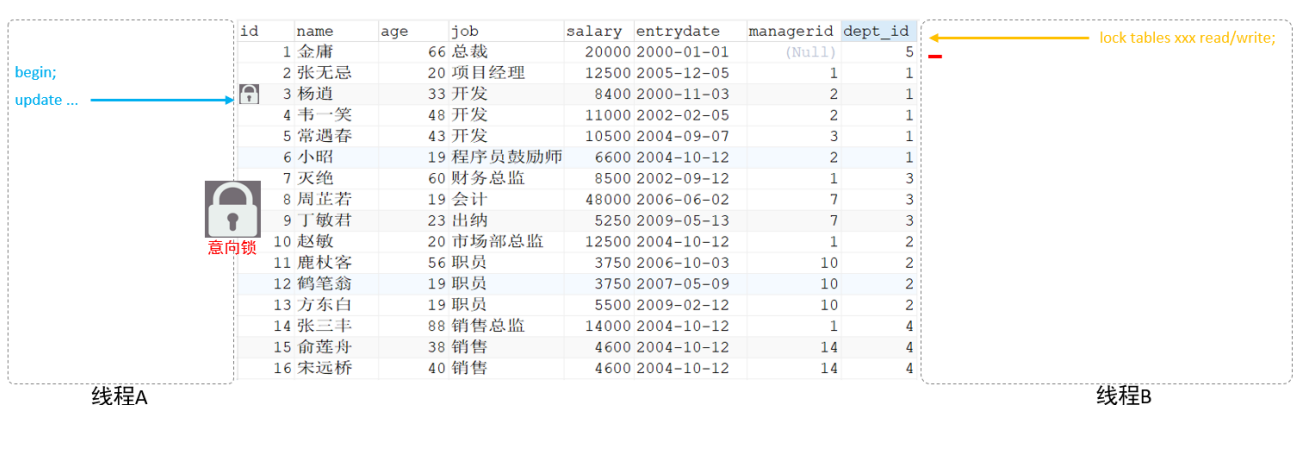Select the salary column header

click(x=594, y=31)
